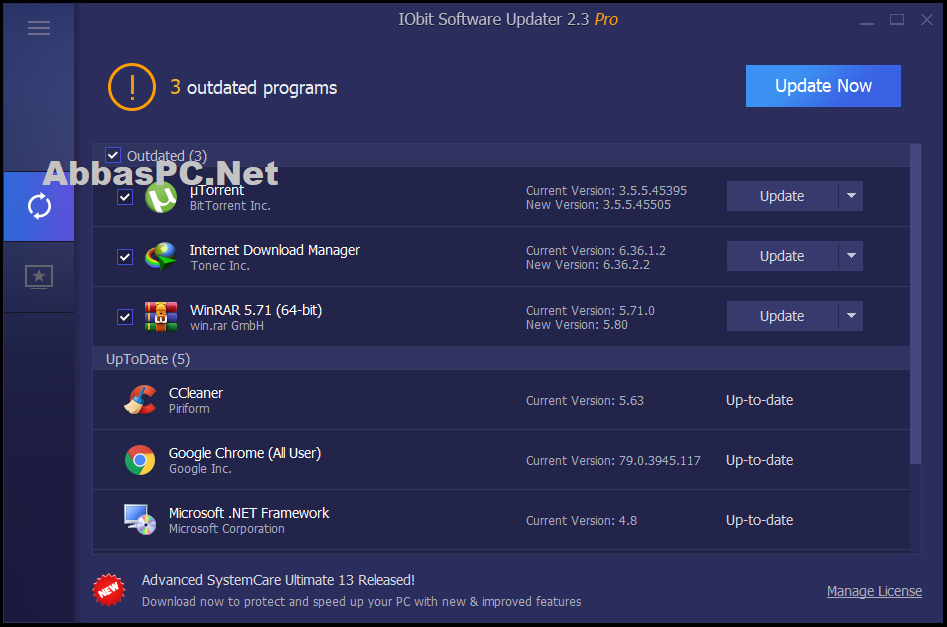Select the Microsoft .NET Framework name
This screenshot has height=627, width=947.
(249, 513)
